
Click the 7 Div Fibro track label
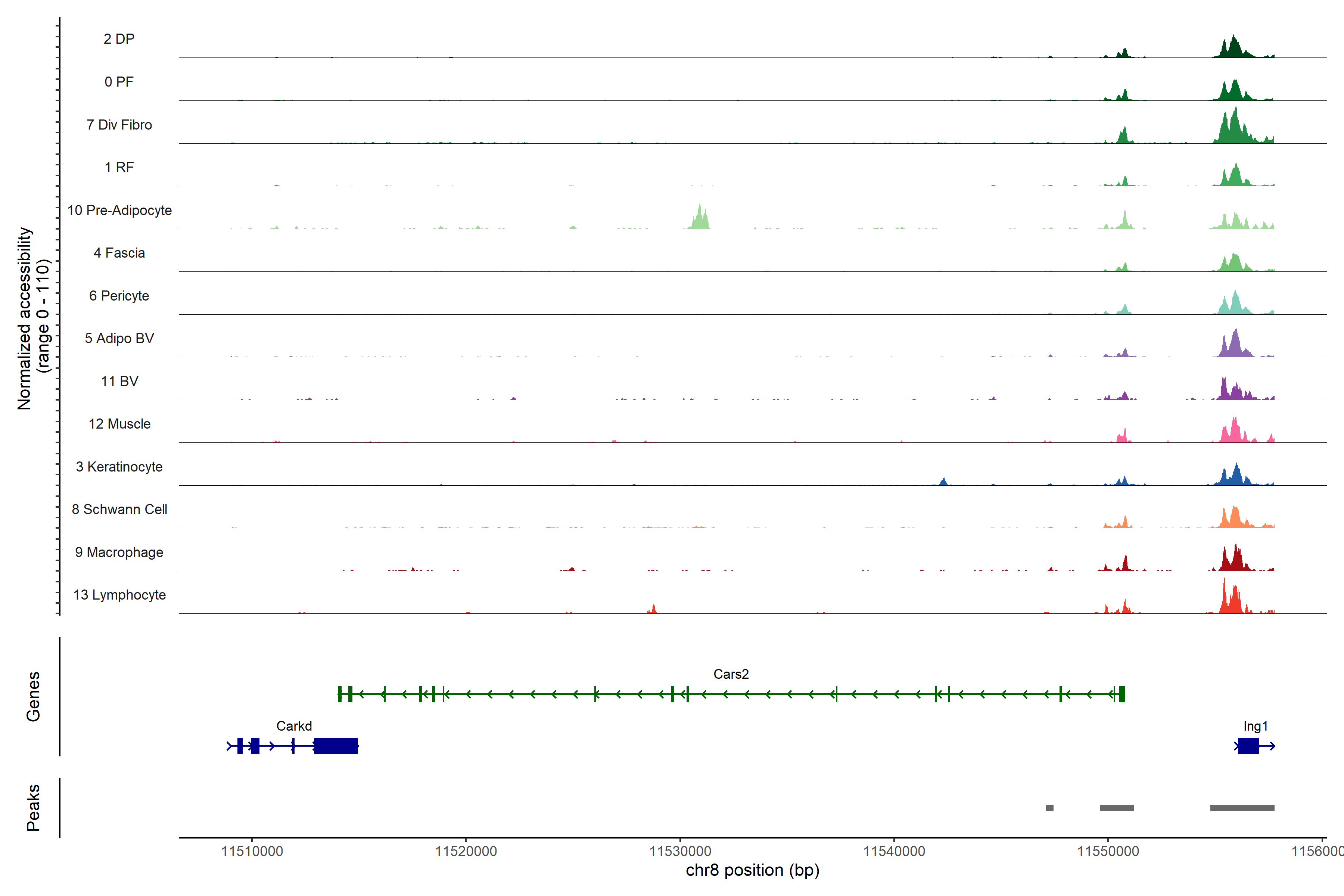[x=119, y=125]
